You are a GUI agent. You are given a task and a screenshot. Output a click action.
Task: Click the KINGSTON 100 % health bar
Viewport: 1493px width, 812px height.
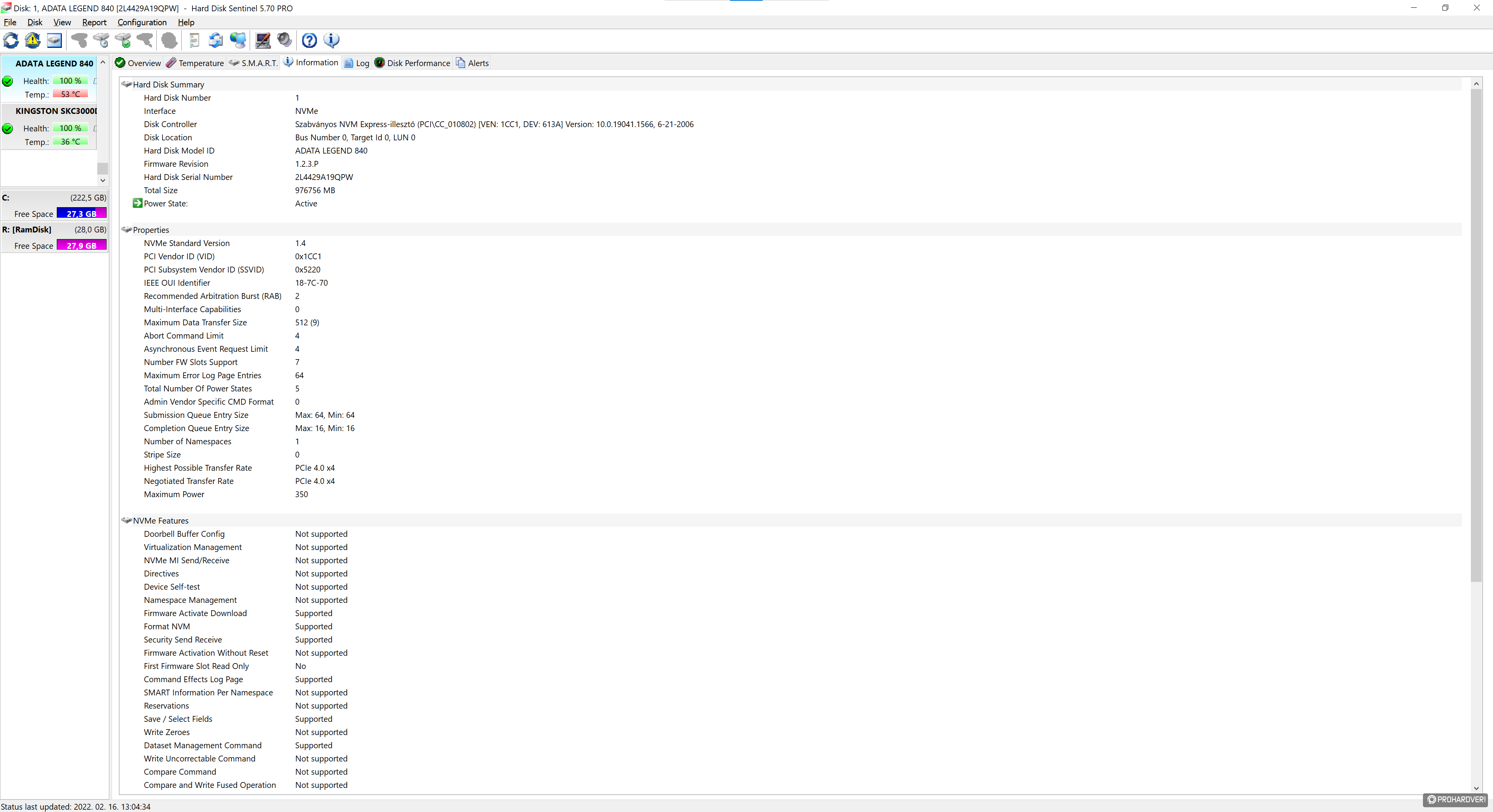pos(70,129)
